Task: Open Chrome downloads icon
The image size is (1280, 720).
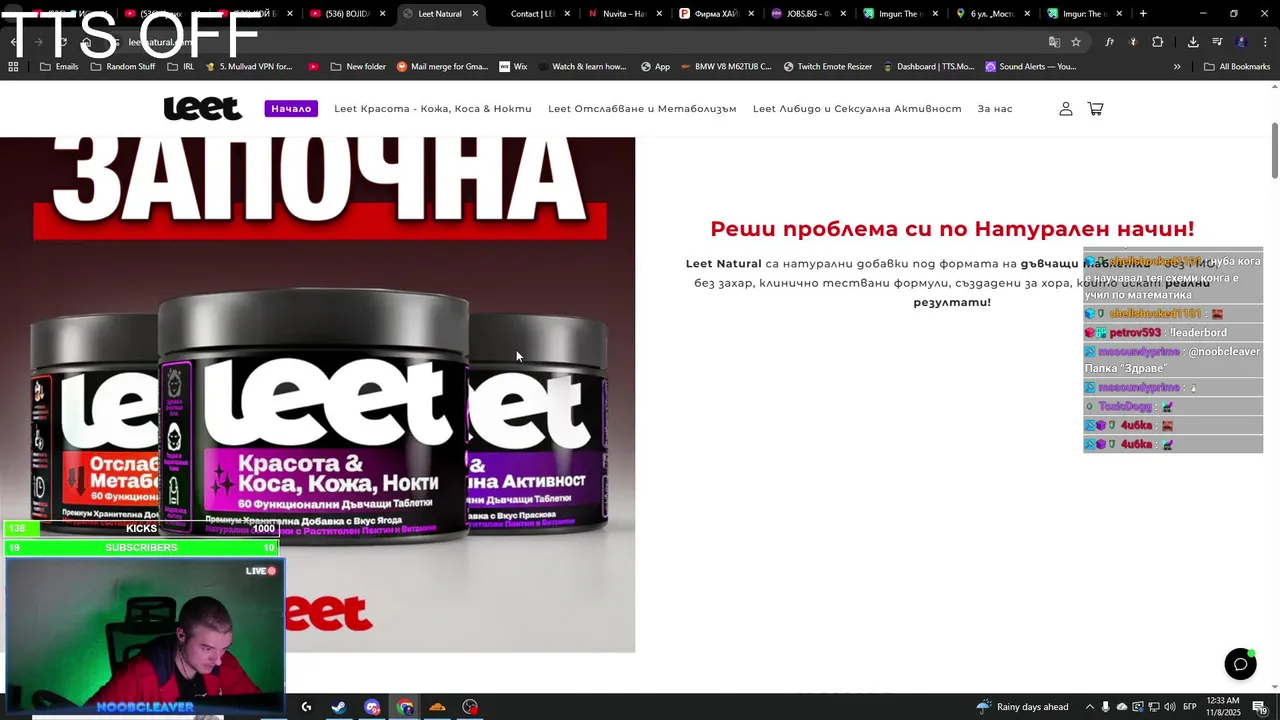Action: click(x=1193, y=42)
